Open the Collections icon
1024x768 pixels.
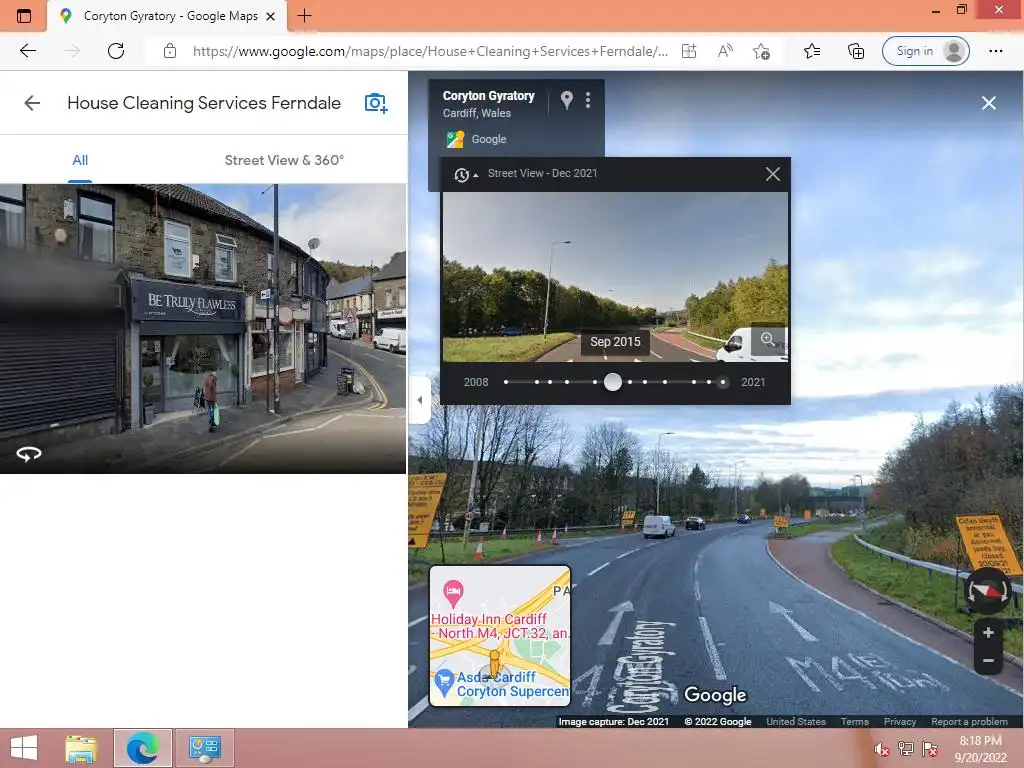click(x=856, y=51)
